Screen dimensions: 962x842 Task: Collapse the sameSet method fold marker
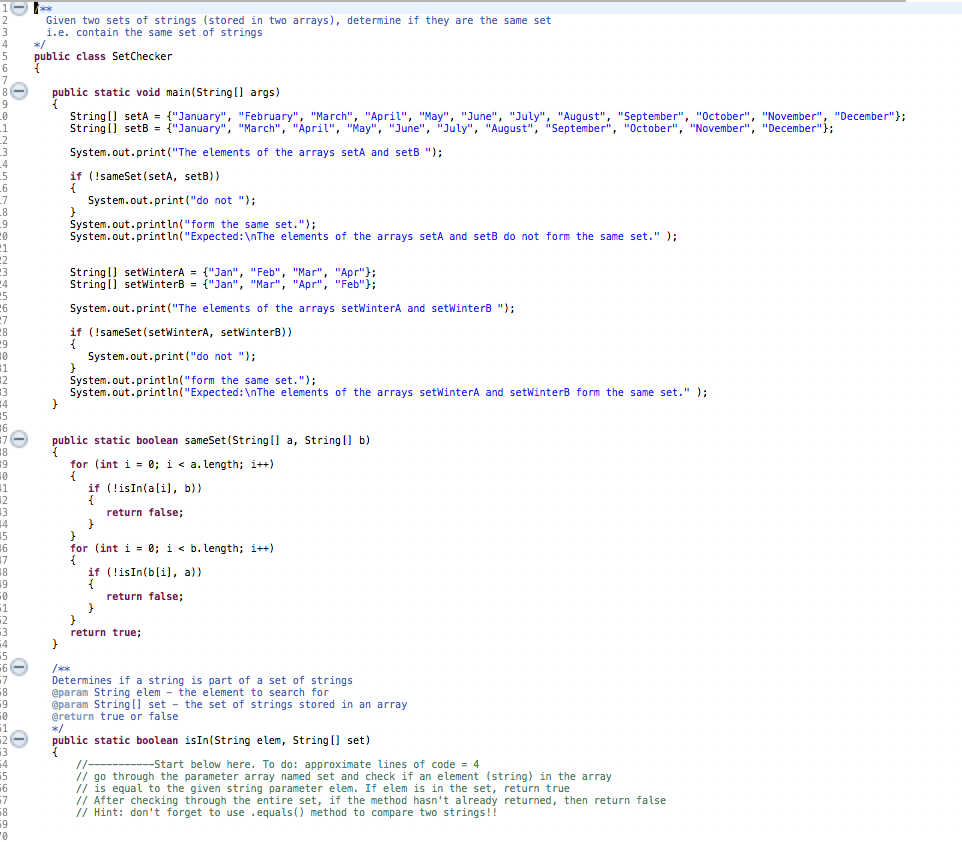(20, 440)
